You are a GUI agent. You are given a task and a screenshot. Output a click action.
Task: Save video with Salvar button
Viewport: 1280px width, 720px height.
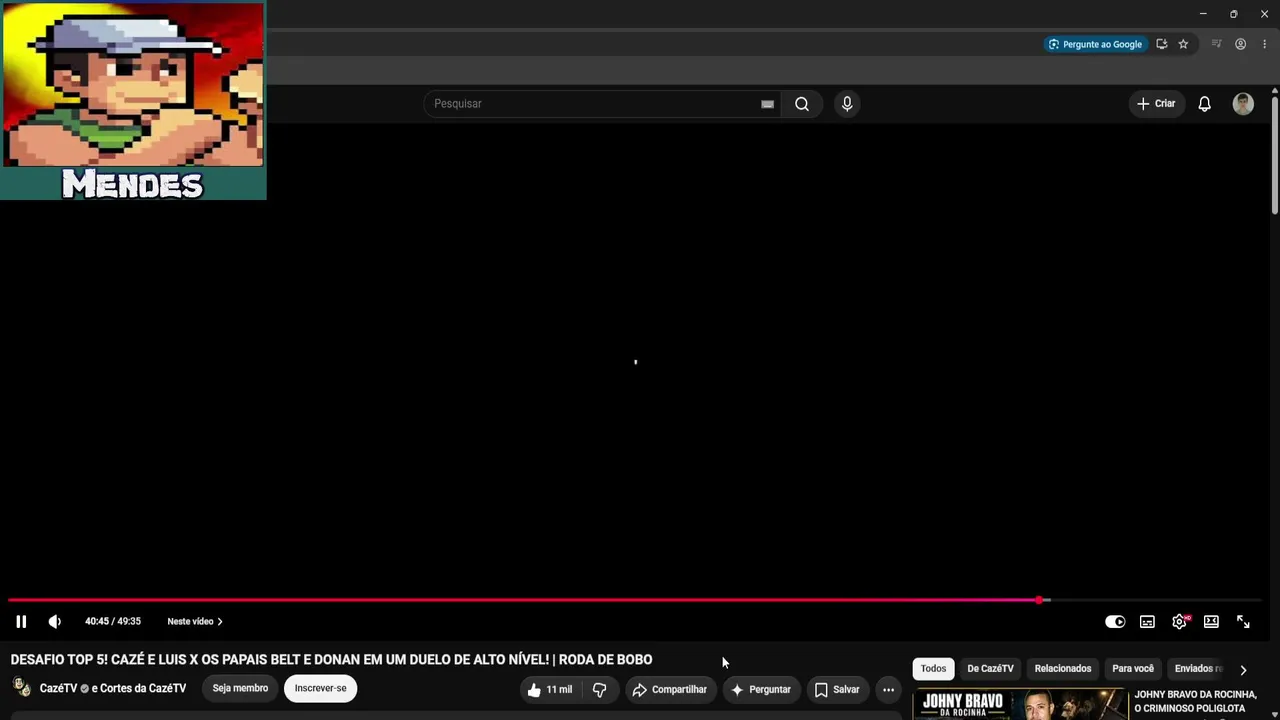click(837, 689)
